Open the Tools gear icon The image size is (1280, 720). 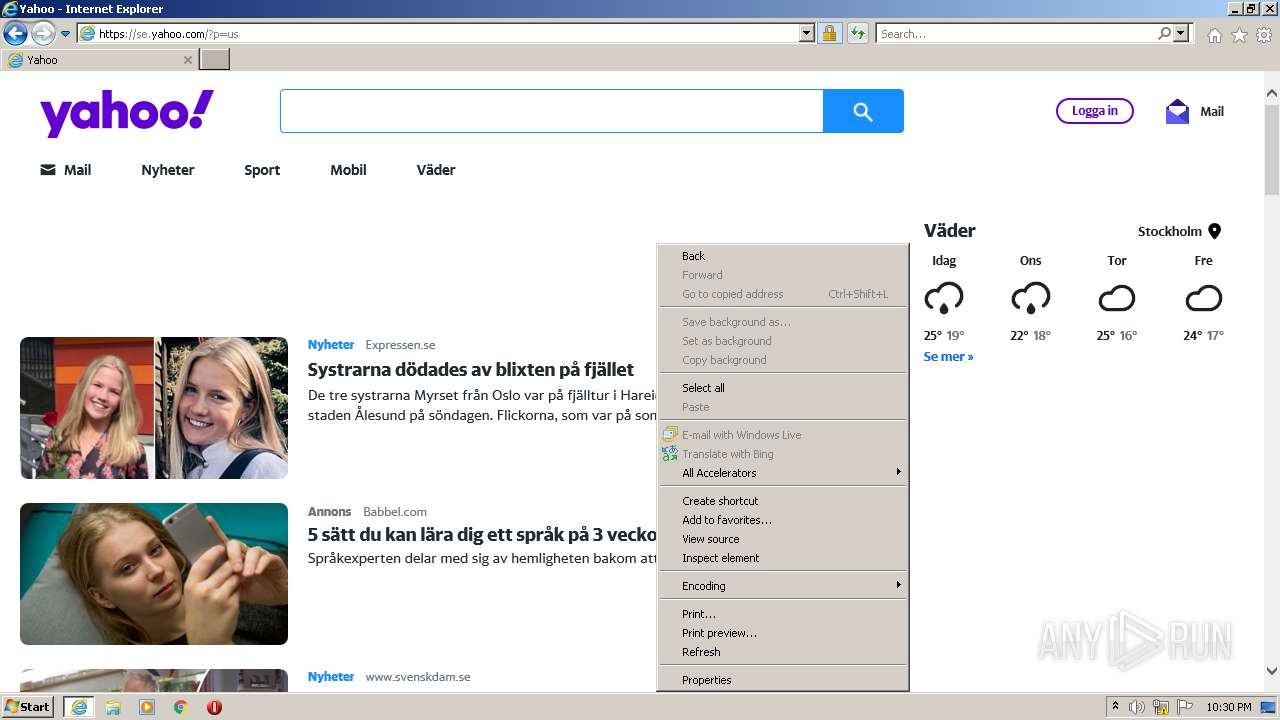coord(1264,35)
